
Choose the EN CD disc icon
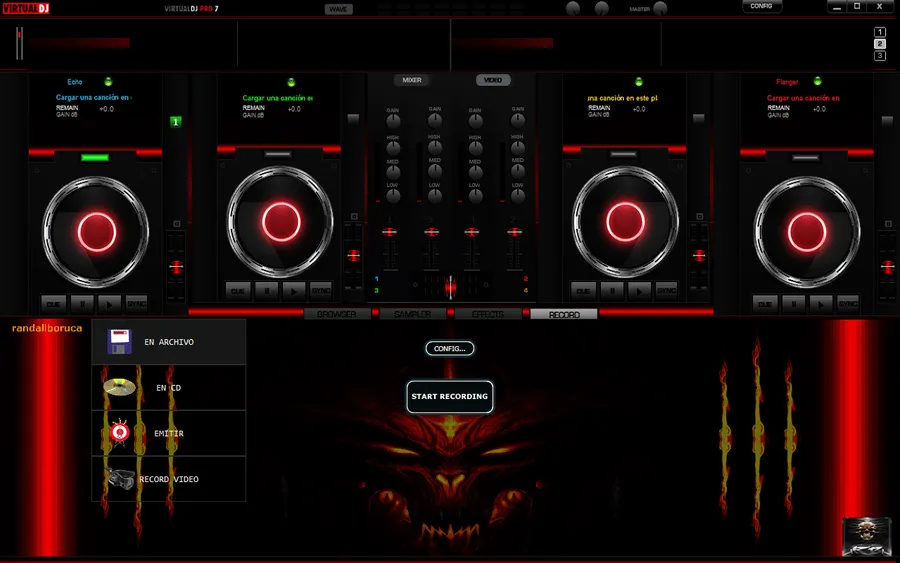(x=119, y=387)
